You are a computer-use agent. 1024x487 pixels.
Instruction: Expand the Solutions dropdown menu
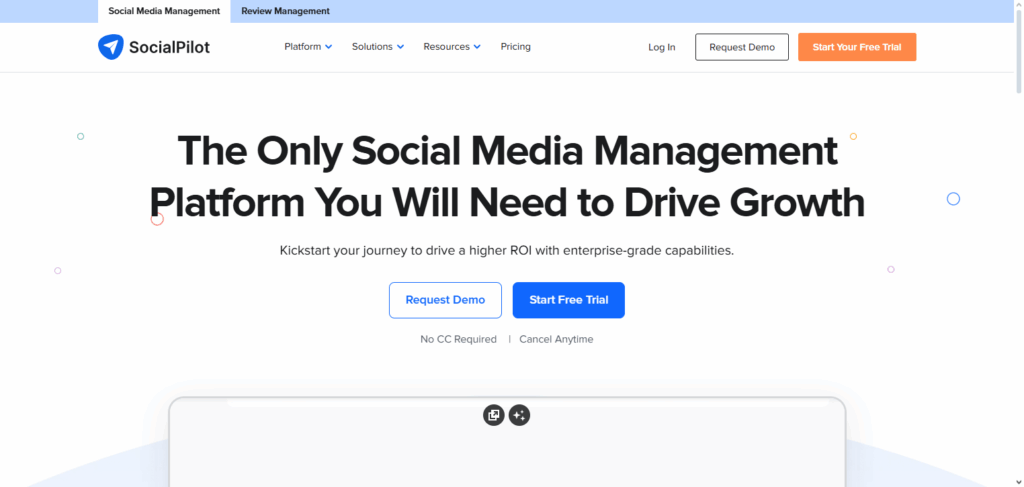(377, 47)
